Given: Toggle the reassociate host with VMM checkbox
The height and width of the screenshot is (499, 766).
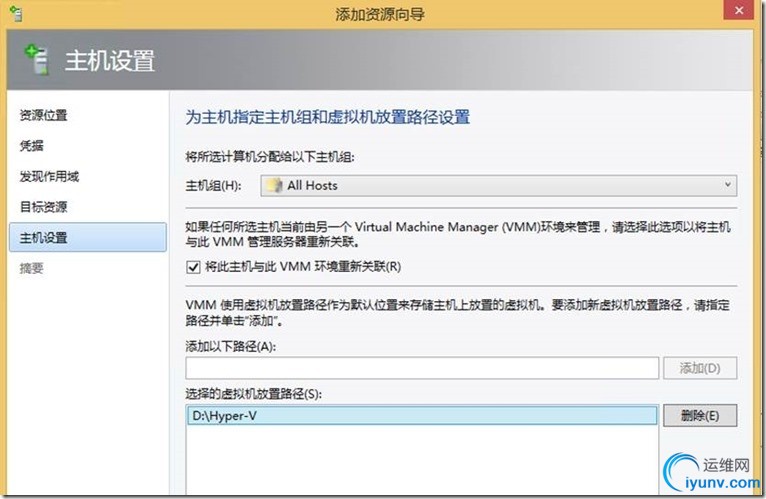Looking at the screenshot, I should 193,267.
